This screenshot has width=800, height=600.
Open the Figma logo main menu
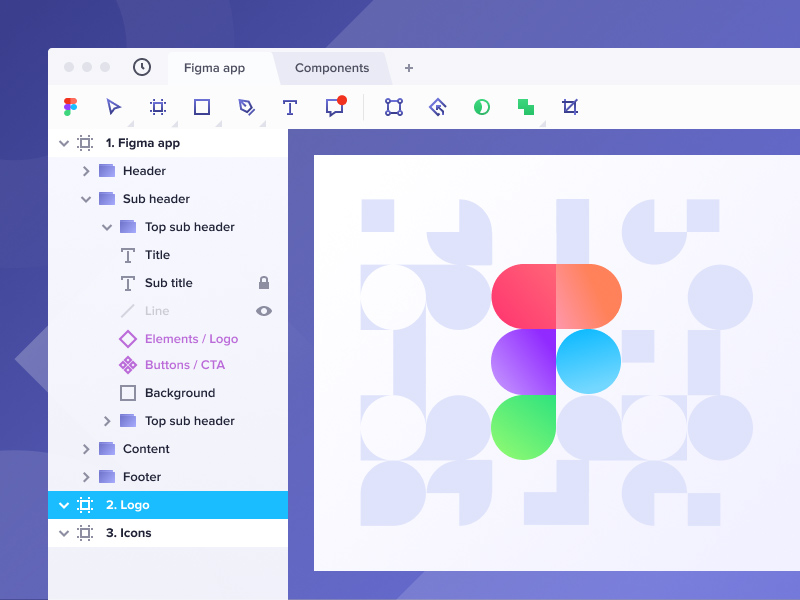tap(70, 107)
